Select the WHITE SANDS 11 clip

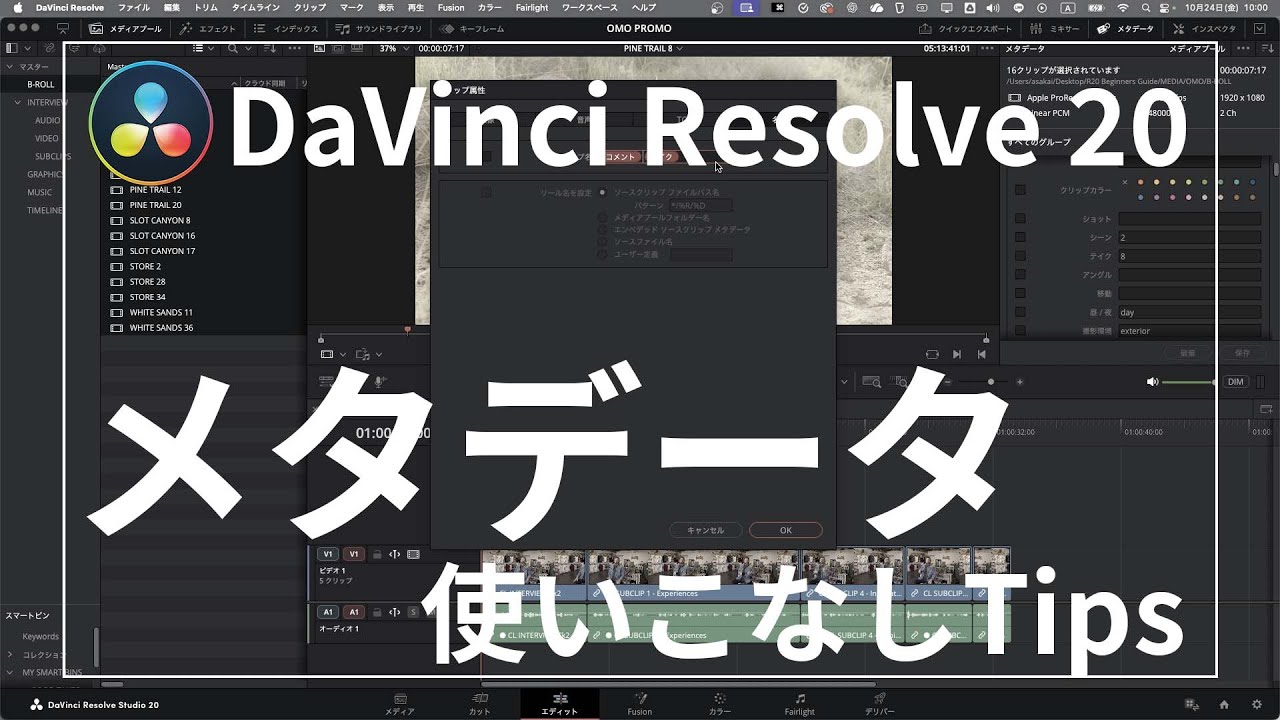tap(161, 313)
